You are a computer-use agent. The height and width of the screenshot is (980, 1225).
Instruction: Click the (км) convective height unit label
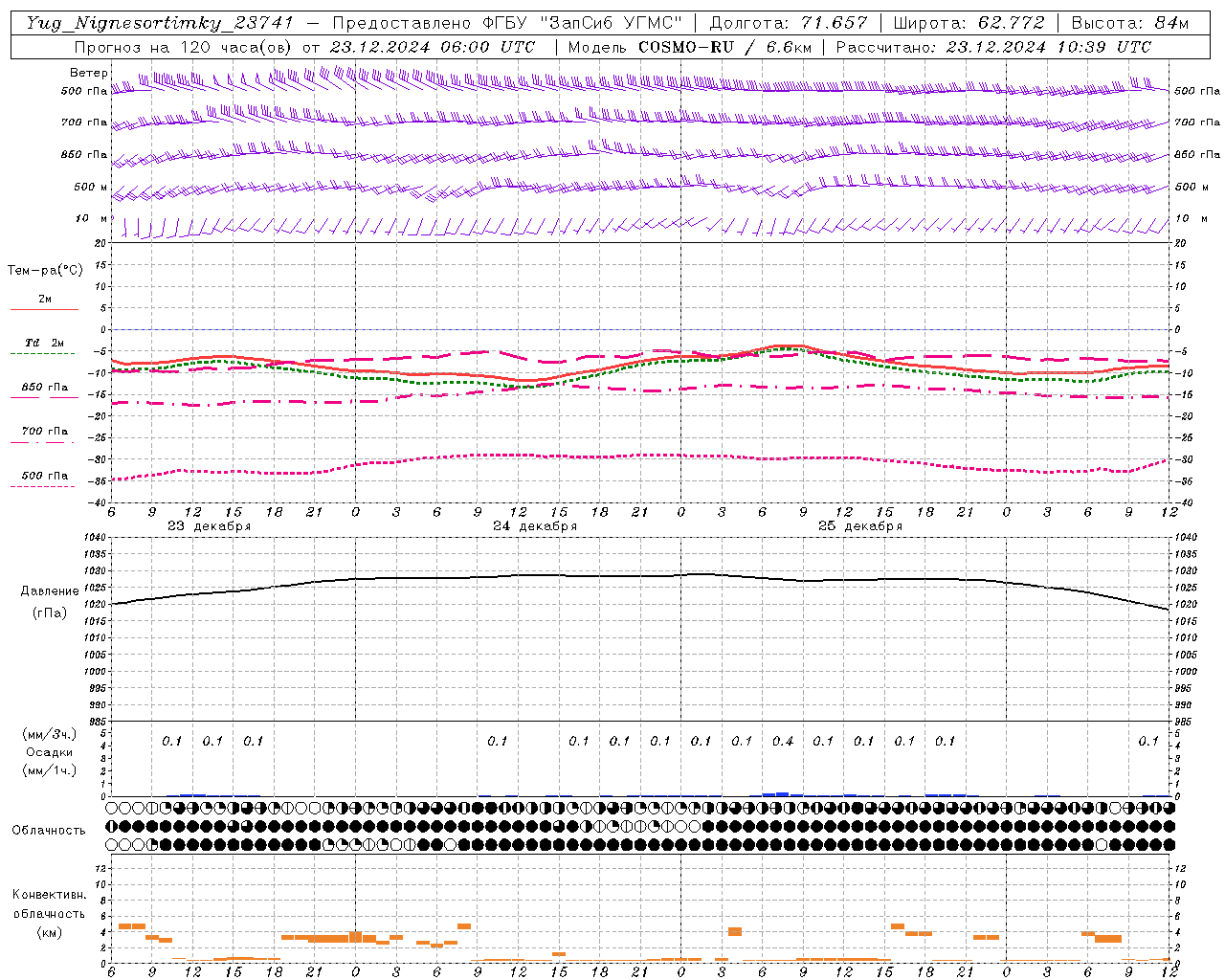[x=50, y=932]
